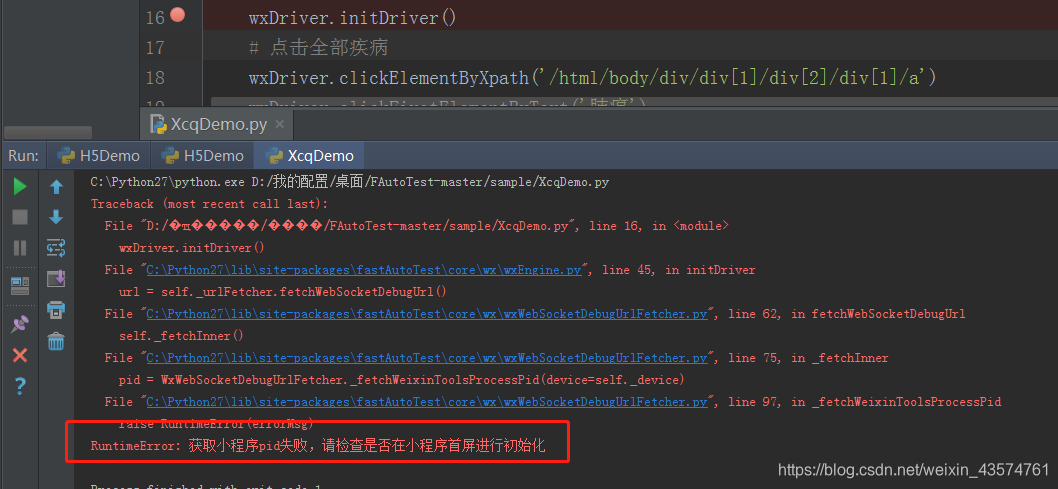1058x489 pixels.
Task: Rerun XcqDemo with the green play icon
Action: point(20,186)
